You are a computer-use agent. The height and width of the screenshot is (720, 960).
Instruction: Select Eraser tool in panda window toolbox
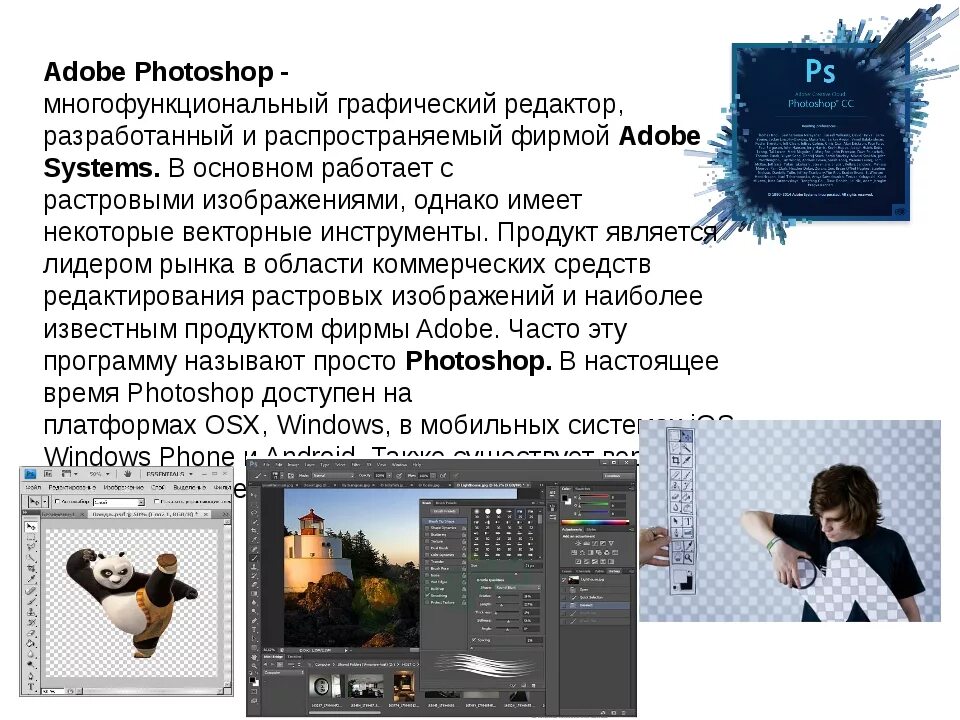pyautogui.click(x=31, y=633)
